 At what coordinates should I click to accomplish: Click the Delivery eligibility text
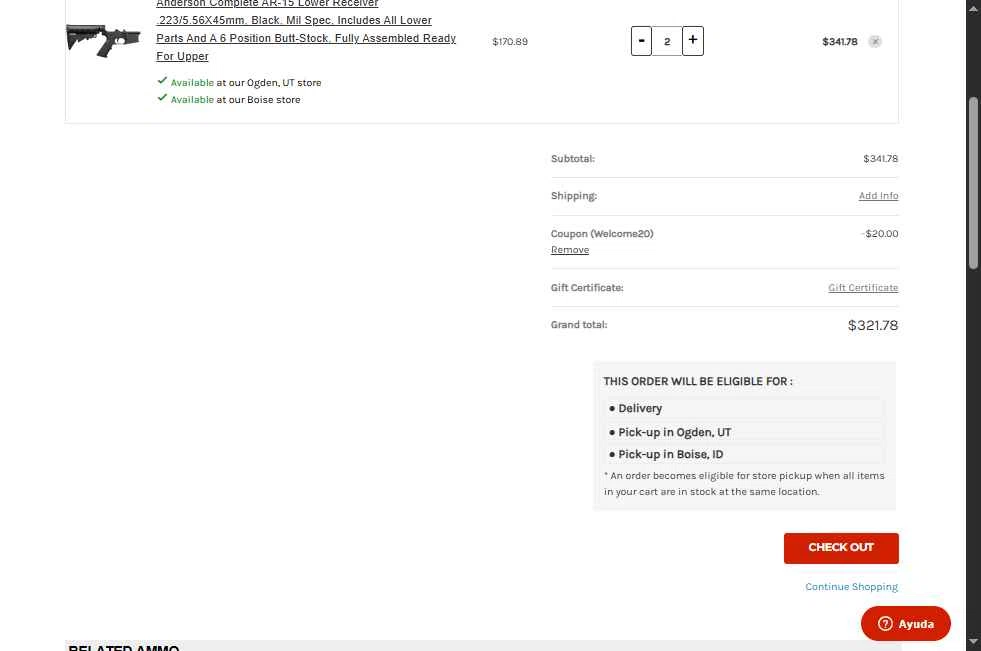tap(640, 408)
